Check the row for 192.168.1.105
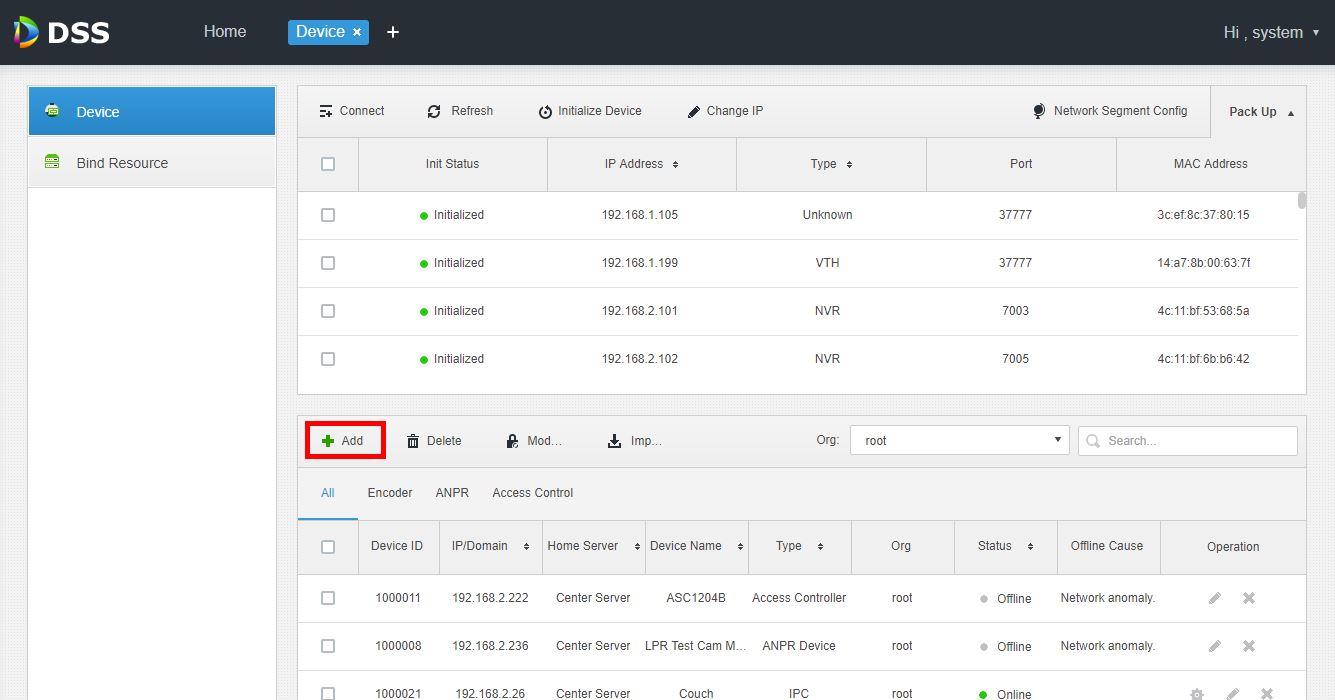 328,215
